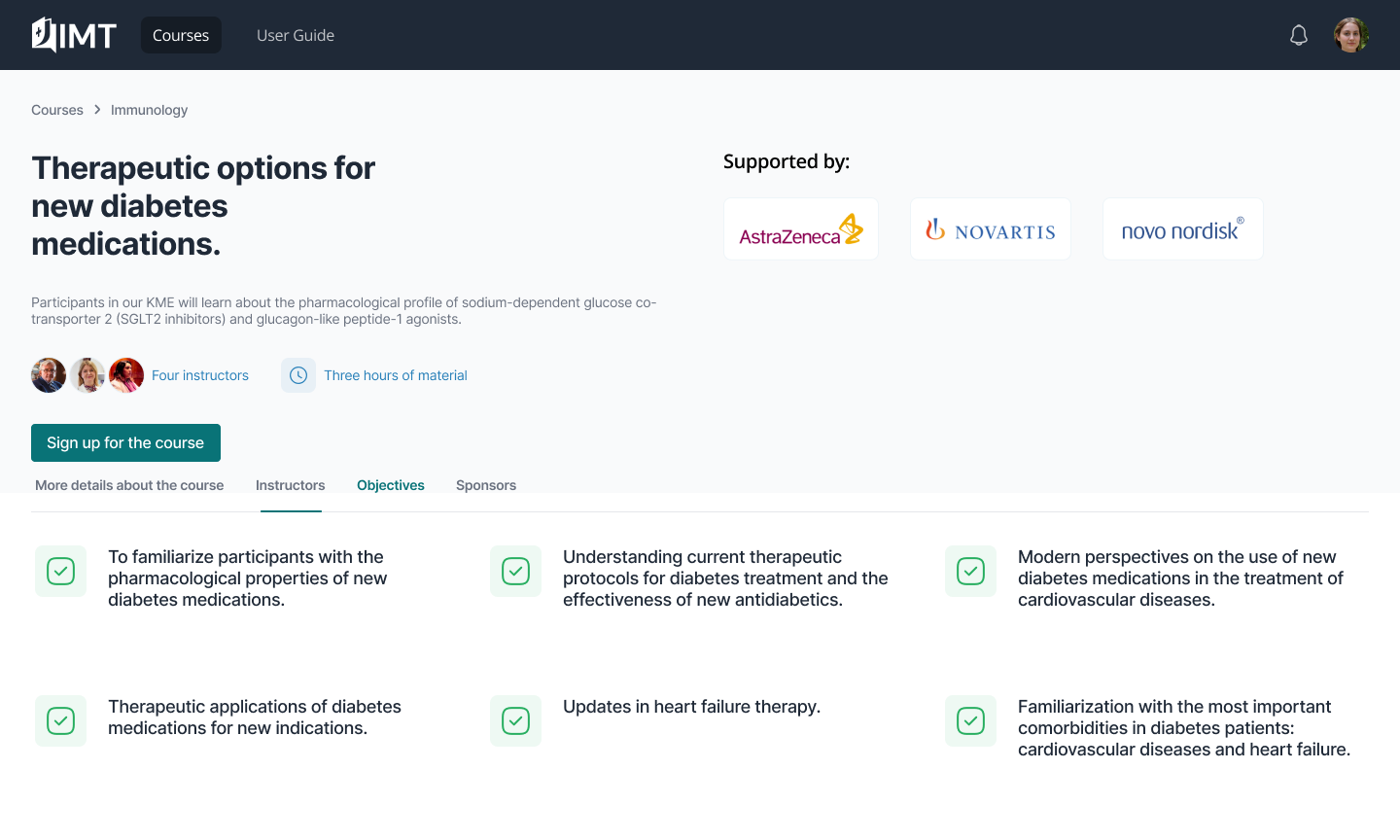Image resolution: width=1400 pixels, height=840 pixels.
Task: Click the Novo Nordisk sponsor logo
Action: (1182, 229)
